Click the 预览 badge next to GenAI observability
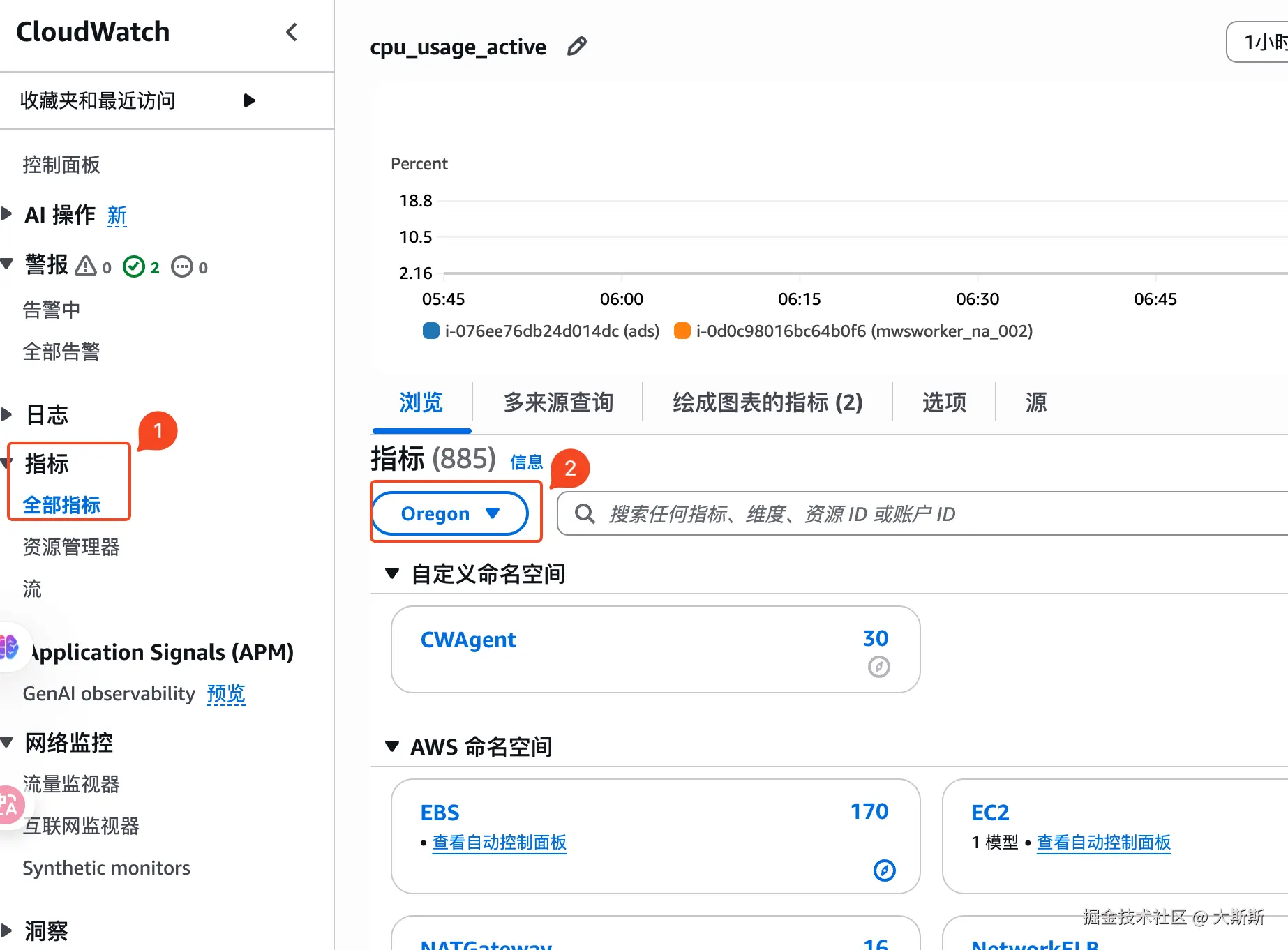 pyautogui.click(x=226, y=693)
